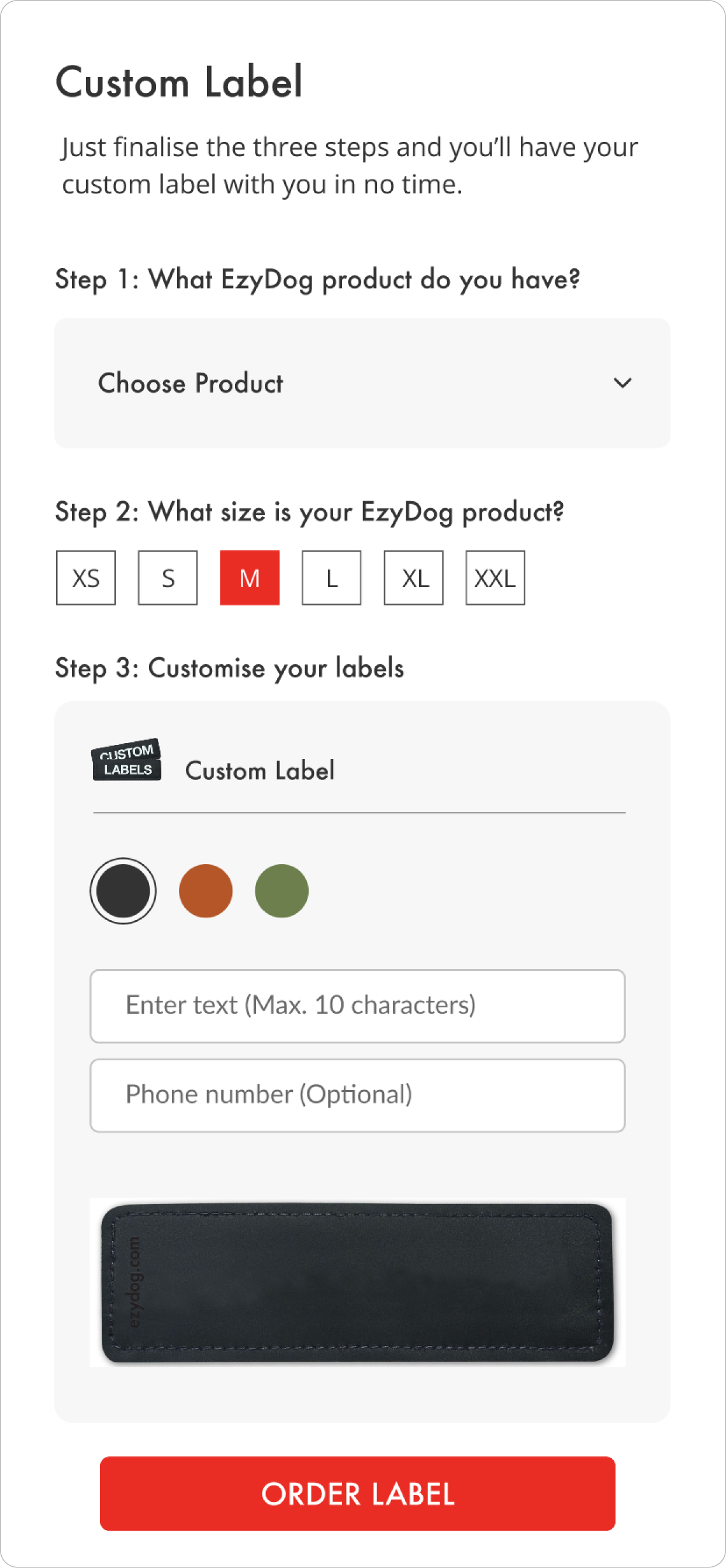Choose the XL size box
Image resolution: width=726 pixels, height=1568 pixels.
(413, 578)
